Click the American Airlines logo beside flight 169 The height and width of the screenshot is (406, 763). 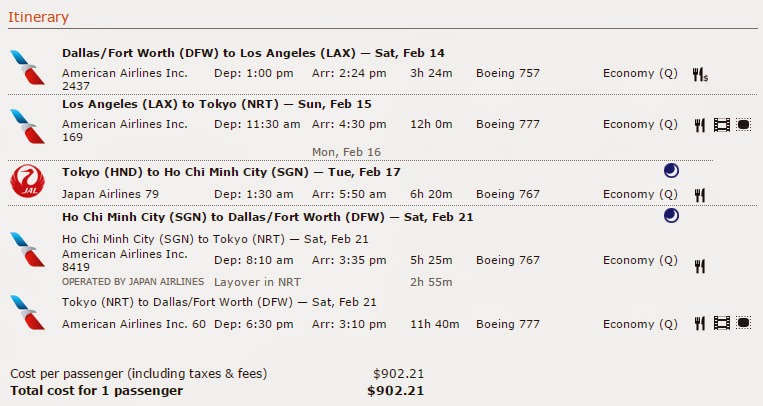coord(27,126)
